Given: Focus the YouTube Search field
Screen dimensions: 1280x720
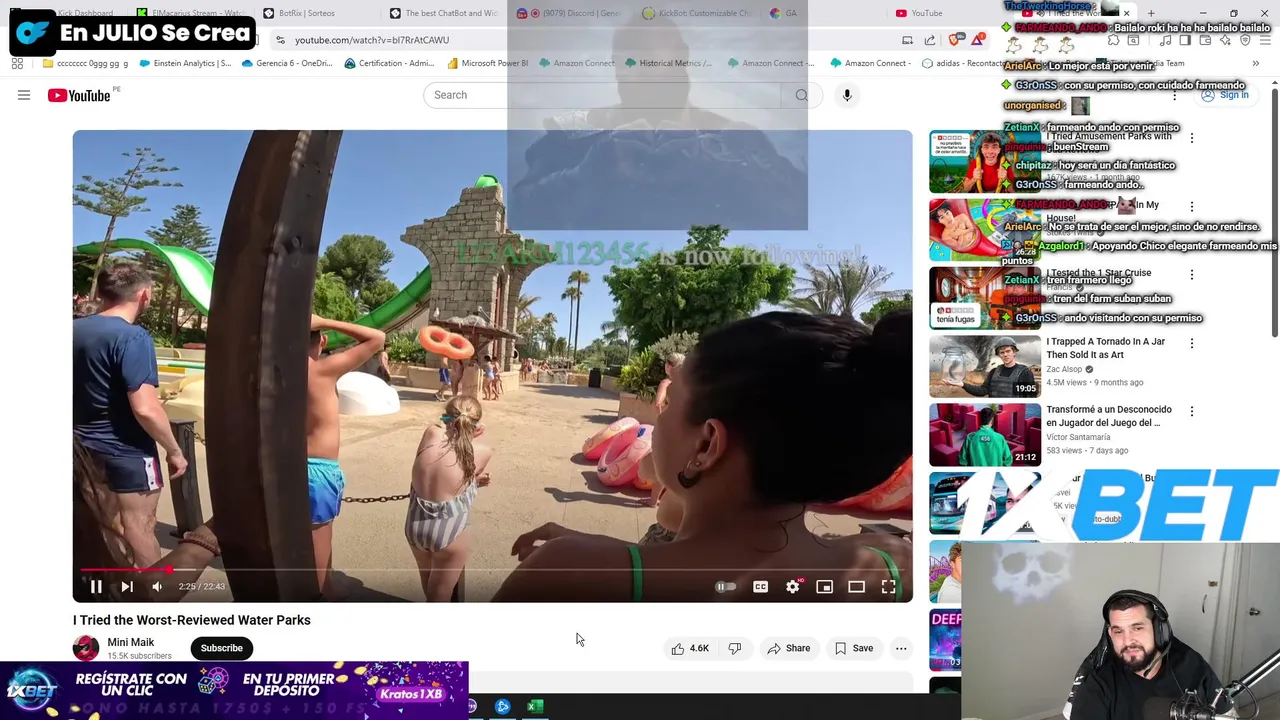Looking at the screenshot, I should pyautogui.click(x=604, y=95).
